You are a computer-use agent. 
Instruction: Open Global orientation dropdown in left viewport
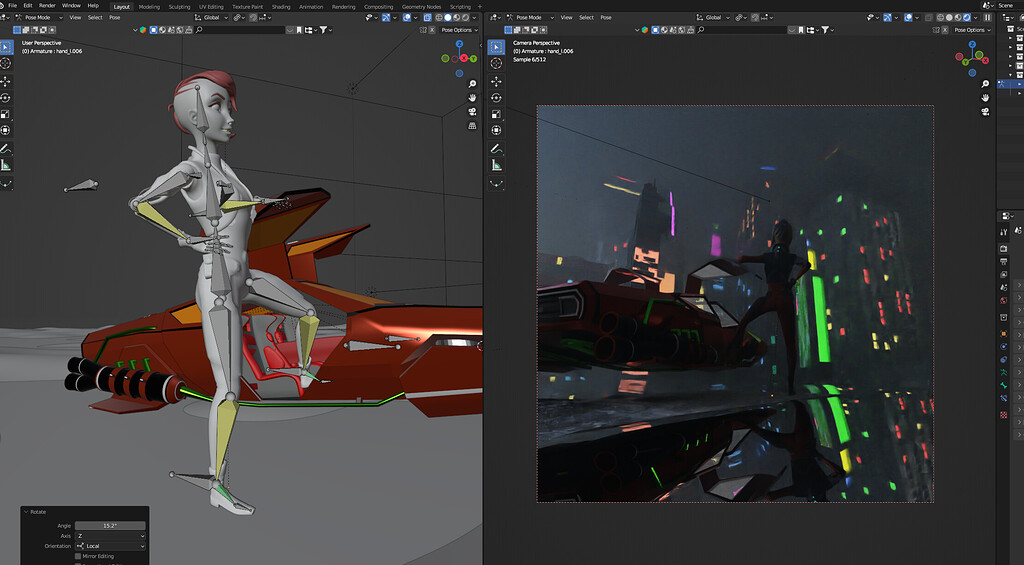click(x=210, y=18)
